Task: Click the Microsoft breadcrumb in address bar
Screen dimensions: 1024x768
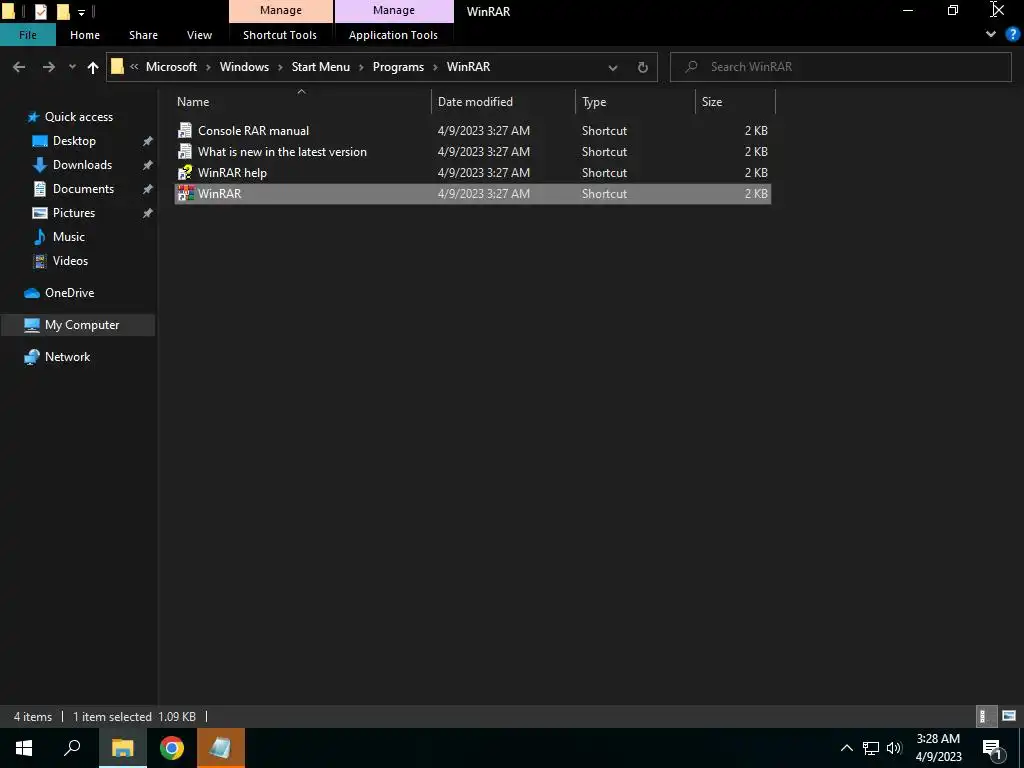Action: (171, 67)
